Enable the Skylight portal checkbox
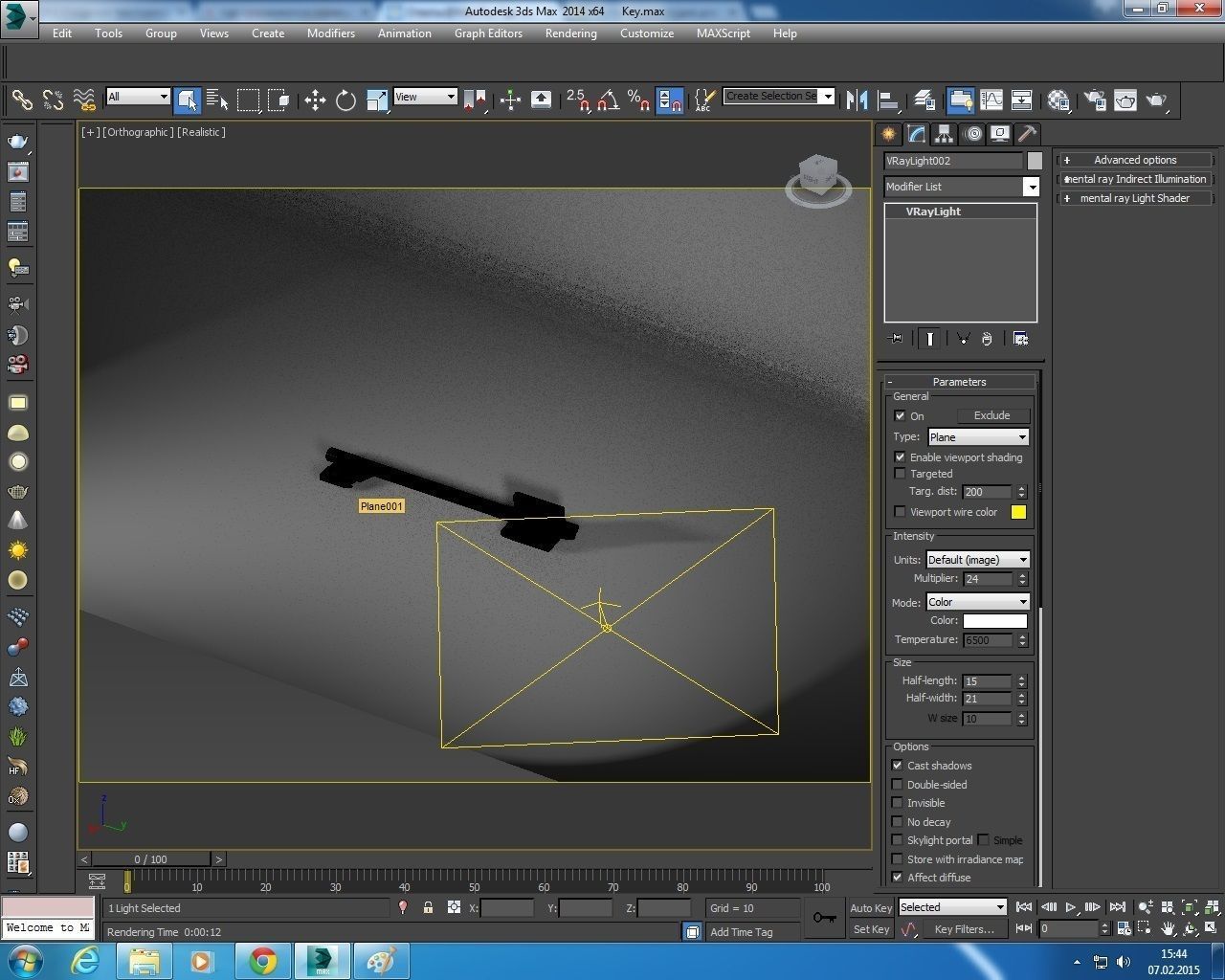Screen dimensions: 1225x980 tap(897, 840)
